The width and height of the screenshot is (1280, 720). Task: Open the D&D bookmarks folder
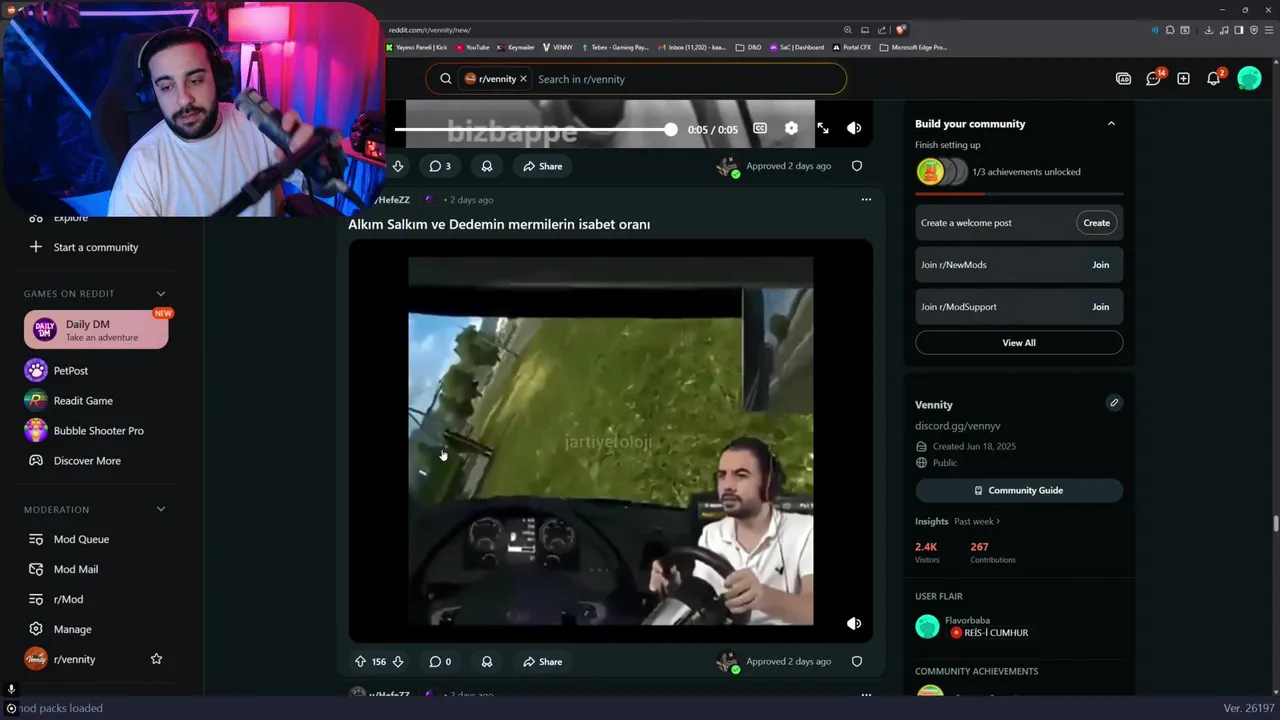(748, 47)
